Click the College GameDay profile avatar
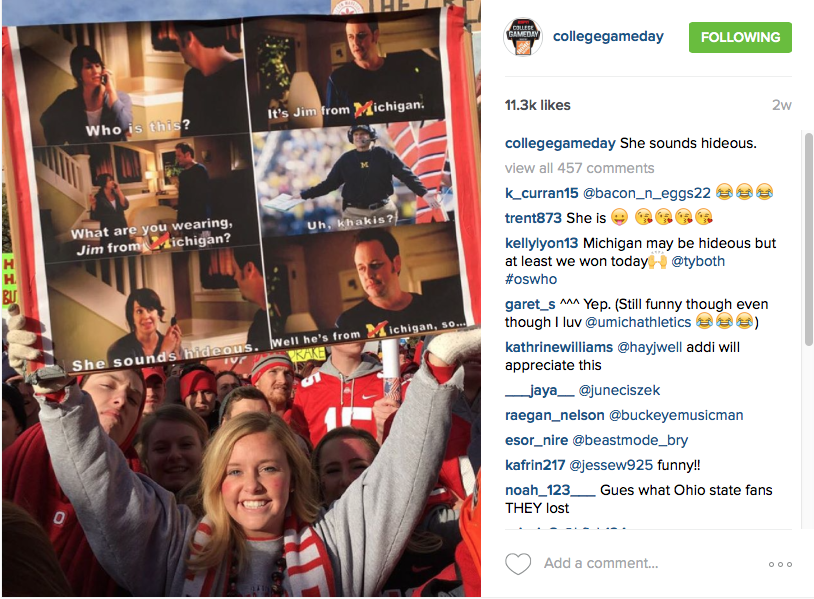 coord(523,36)
